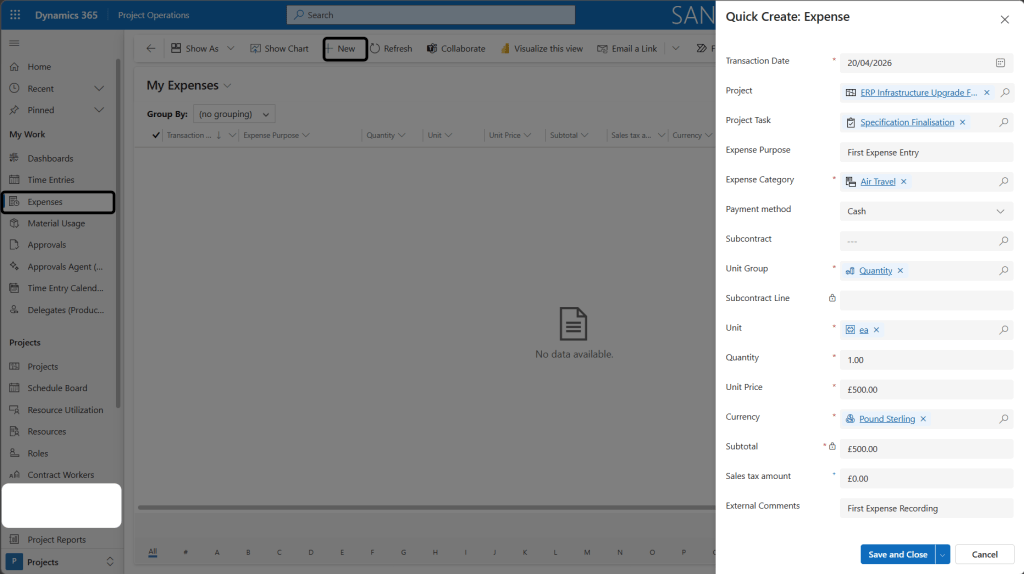This screenshot has width=1024, height=574.
Task: Expand the Save and Close split arrow
Action: [942, 554]
